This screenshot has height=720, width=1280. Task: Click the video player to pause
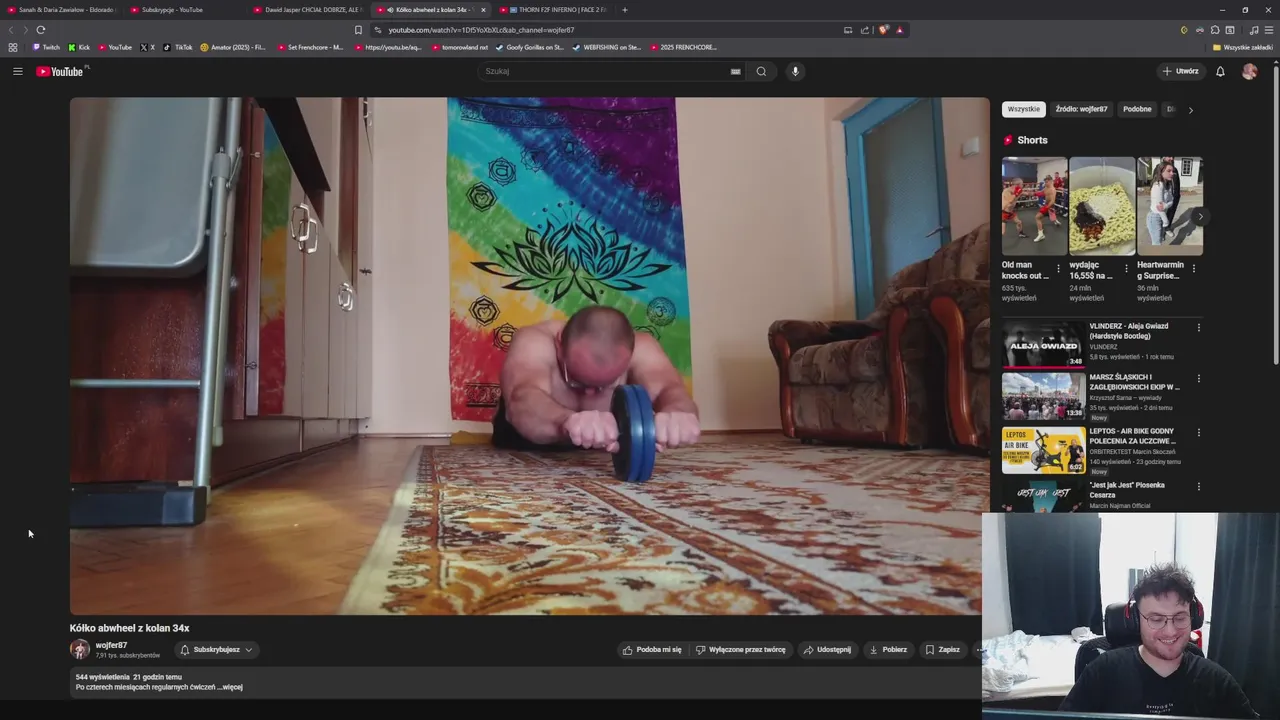529,356
